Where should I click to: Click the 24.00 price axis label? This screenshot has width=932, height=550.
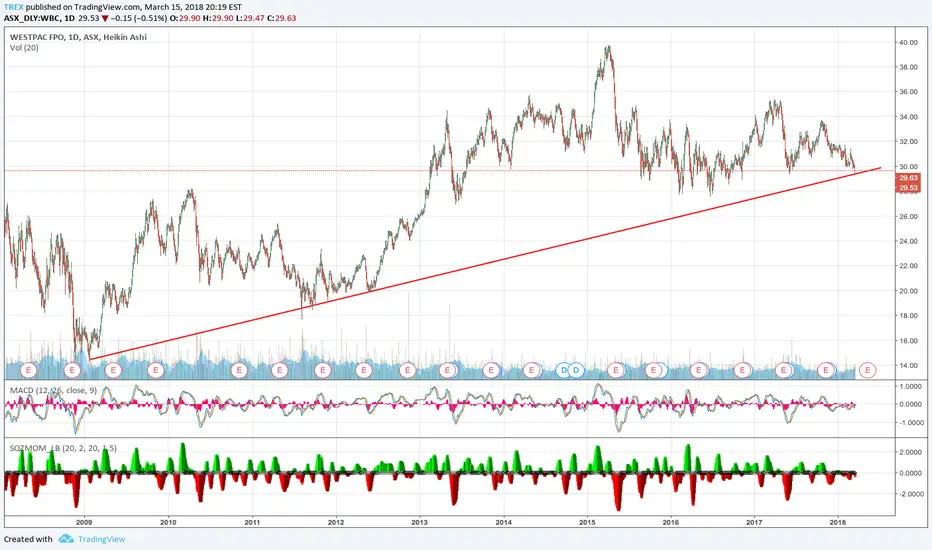[908, 241]
